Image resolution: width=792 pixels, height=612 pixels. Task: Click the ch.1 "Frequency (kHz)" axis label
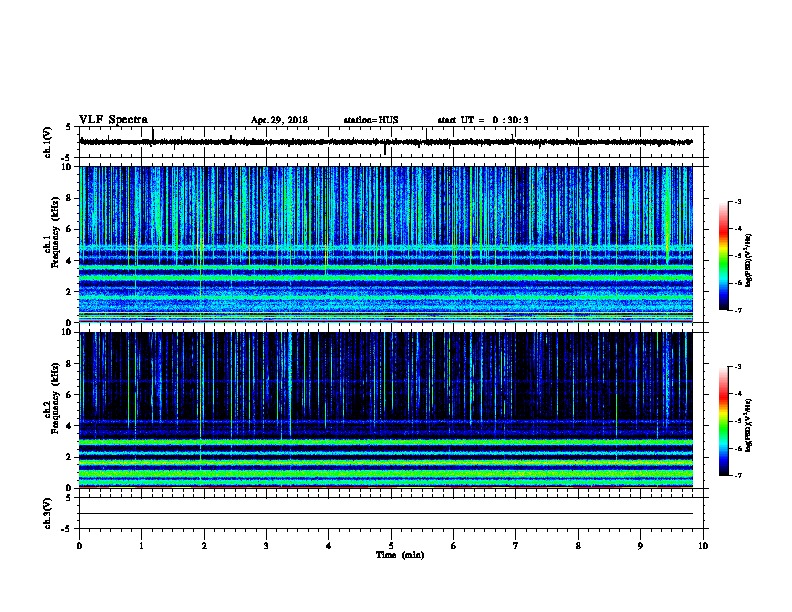tap(55, 232)
